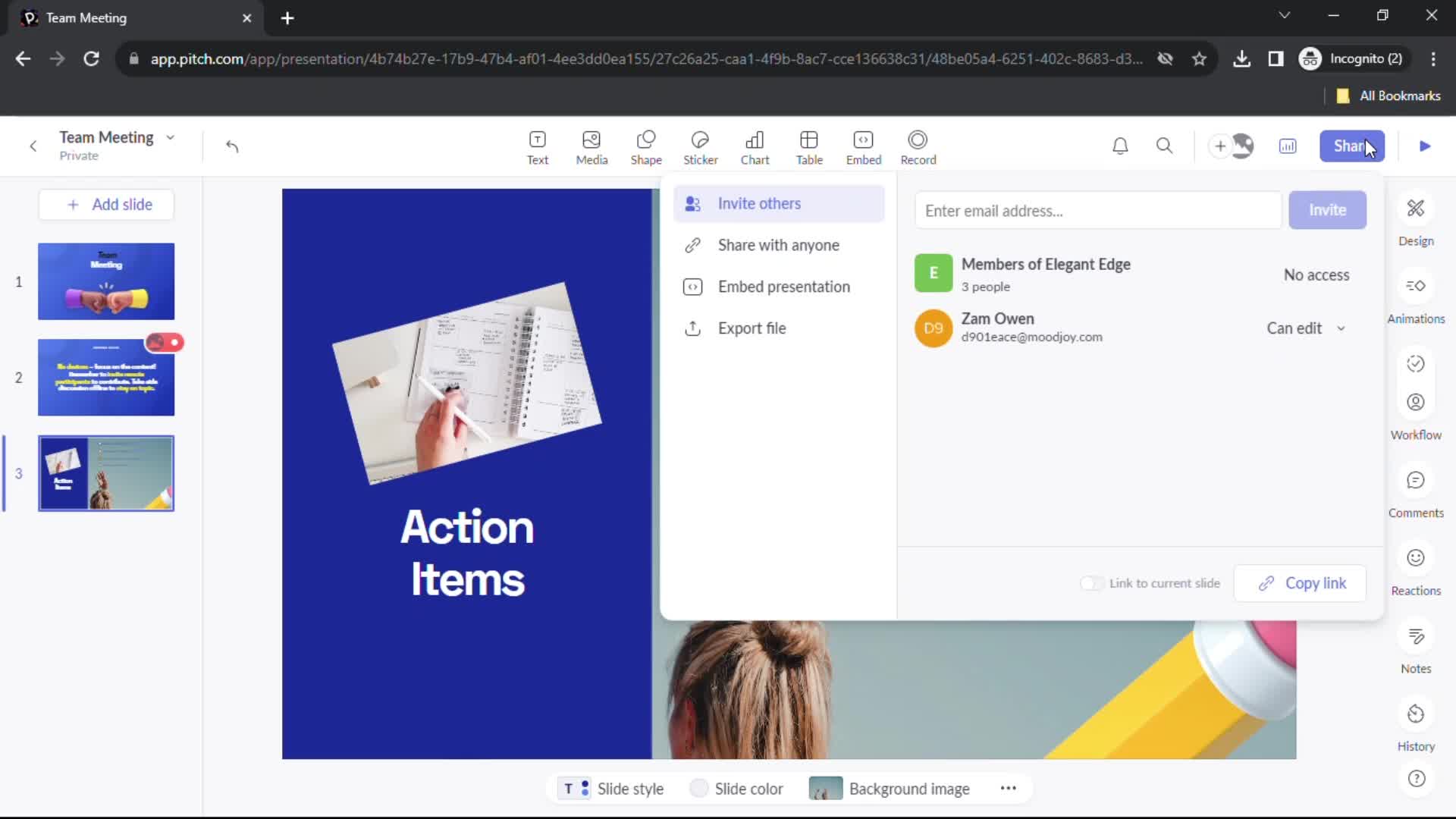Screen dimensions: 1456x819
Task: Click Export file option
Action: coord(752,328)
